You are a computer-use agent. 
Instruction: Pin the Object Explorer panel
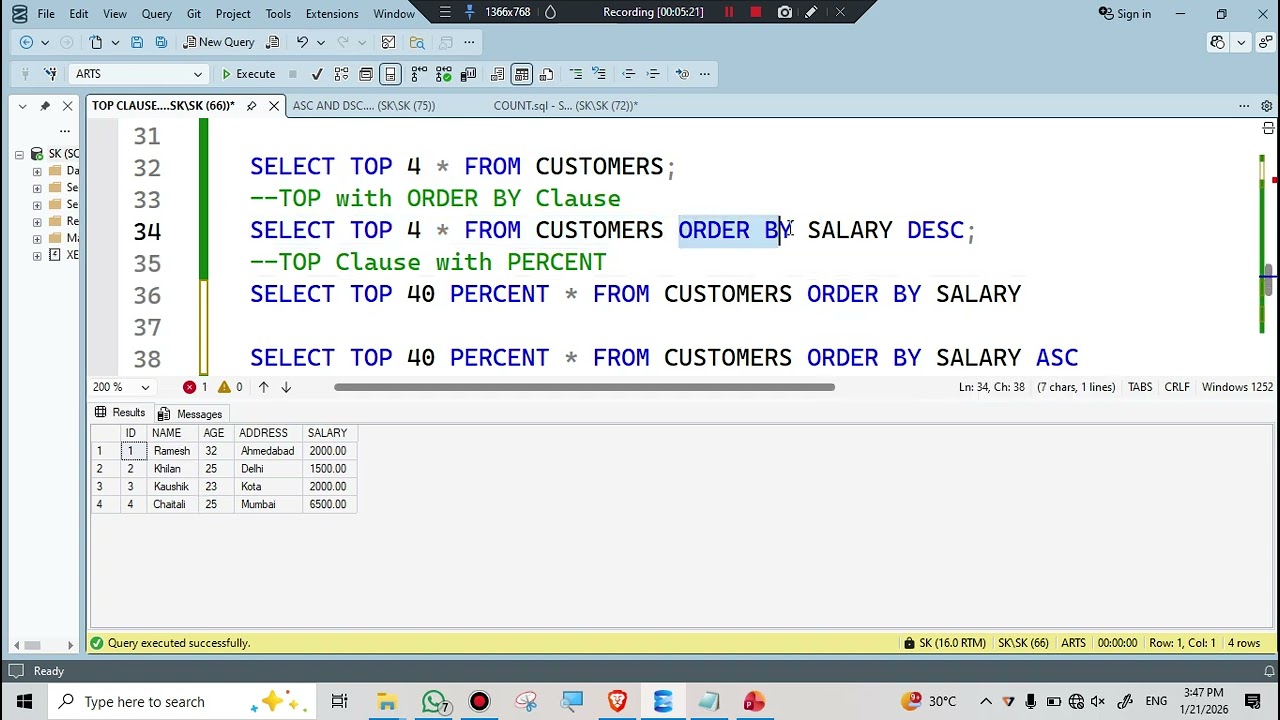click(x=45, y=106)
